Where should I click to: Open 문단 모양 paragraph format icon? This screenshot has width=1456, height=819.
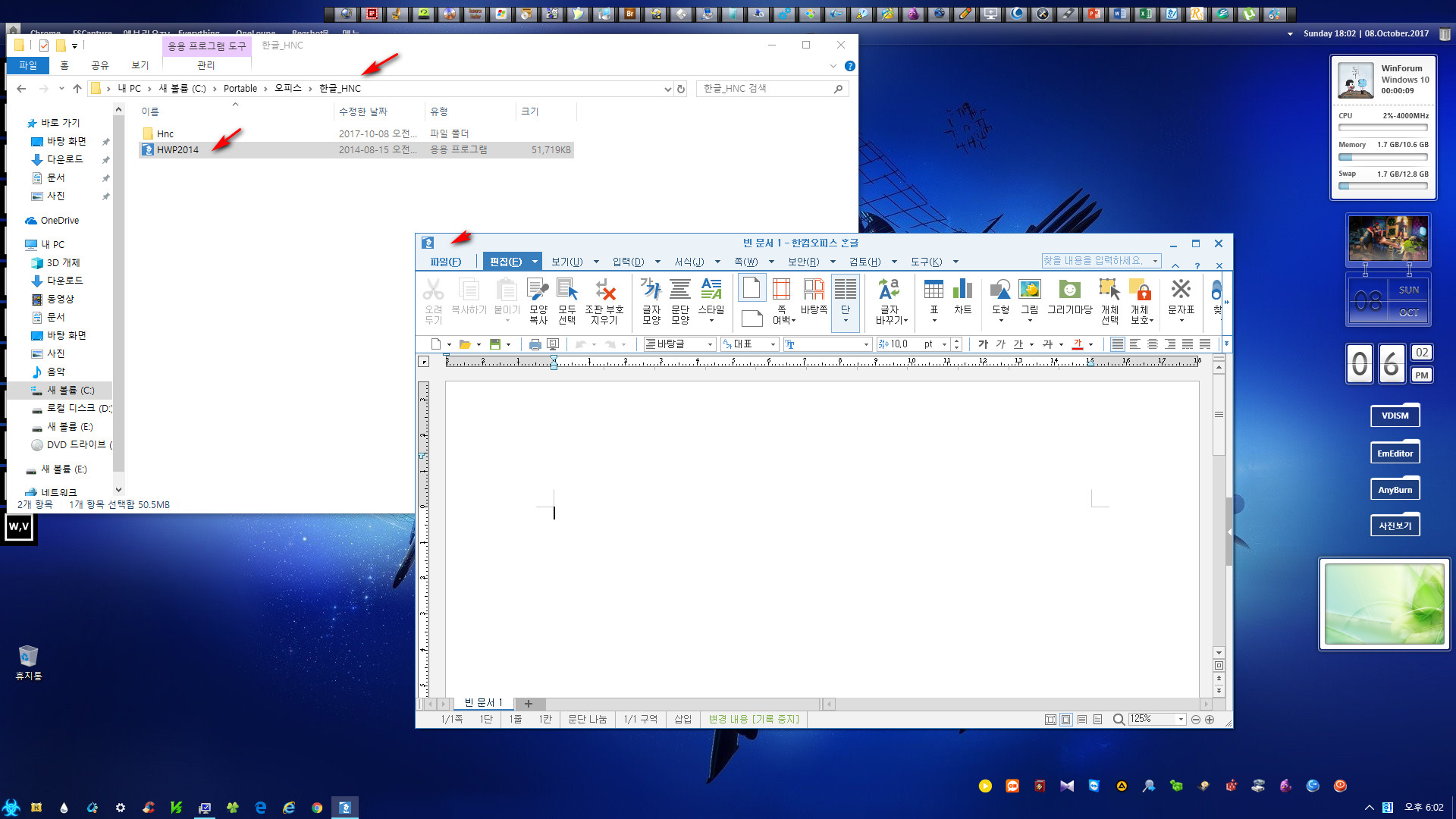(680, 301)
